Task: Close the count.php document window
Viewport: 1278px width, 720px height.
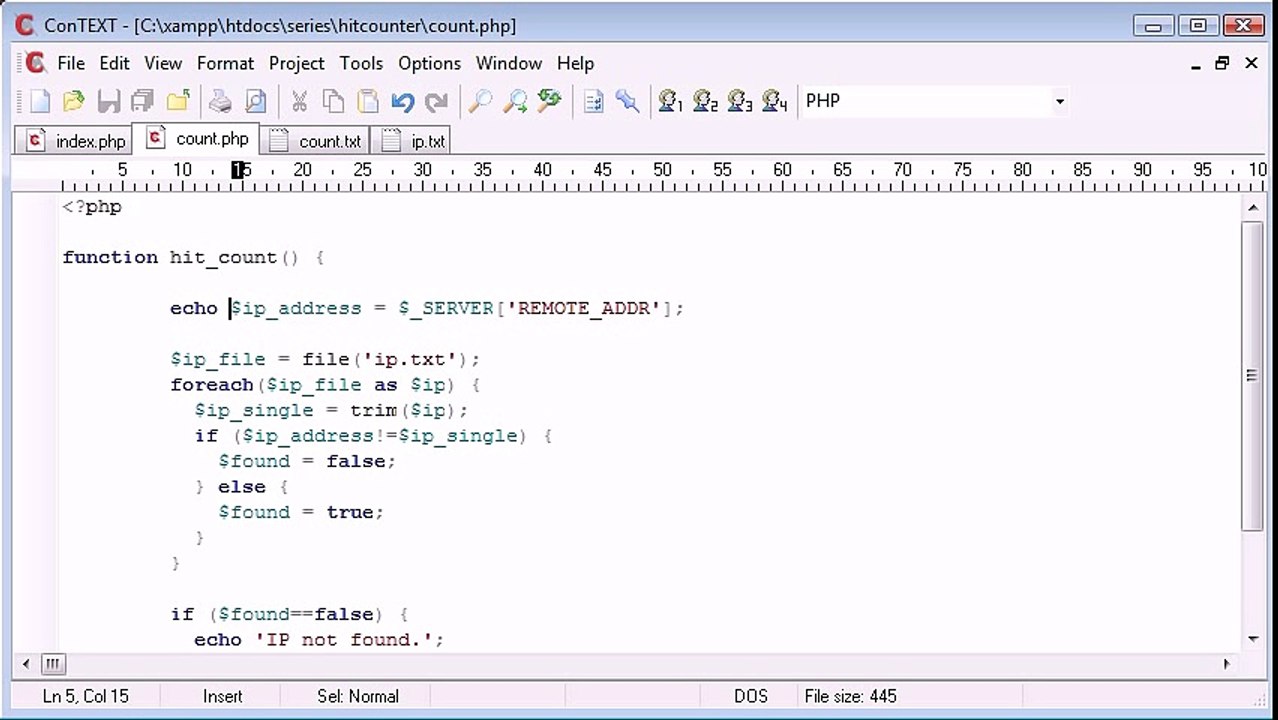Action: (1251, 63)
